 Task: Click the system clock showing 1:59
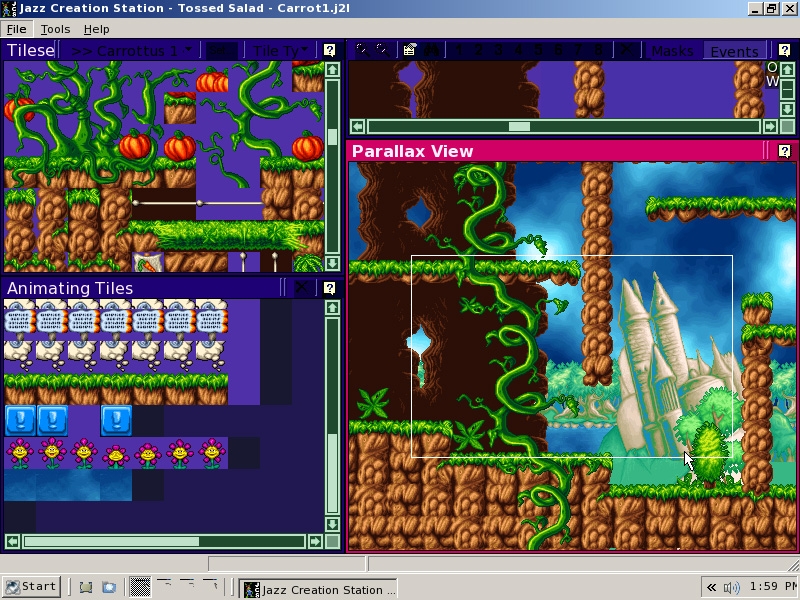[773, 587]
